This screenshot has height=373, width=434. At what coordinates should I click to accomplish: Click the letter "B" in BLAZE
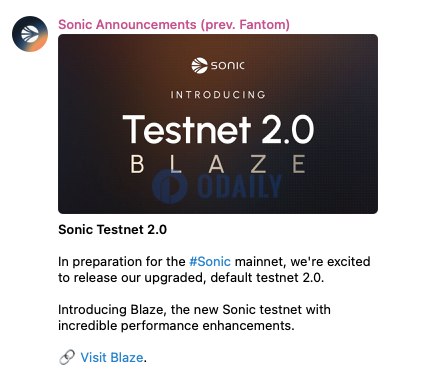click(x=137, y=164)
